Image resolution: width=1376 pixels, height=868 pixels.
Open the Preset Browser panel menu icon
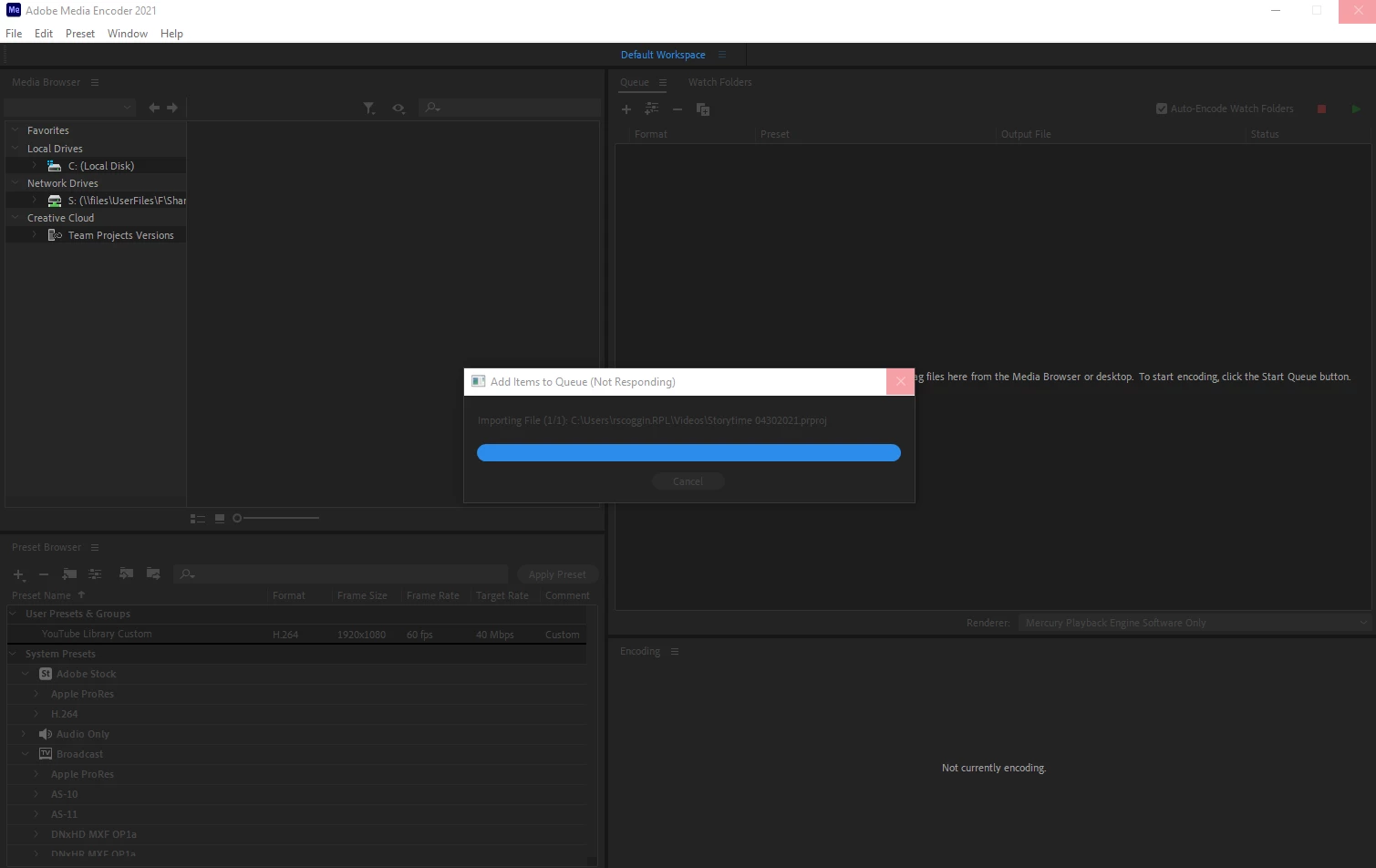(x=95, y=547)
